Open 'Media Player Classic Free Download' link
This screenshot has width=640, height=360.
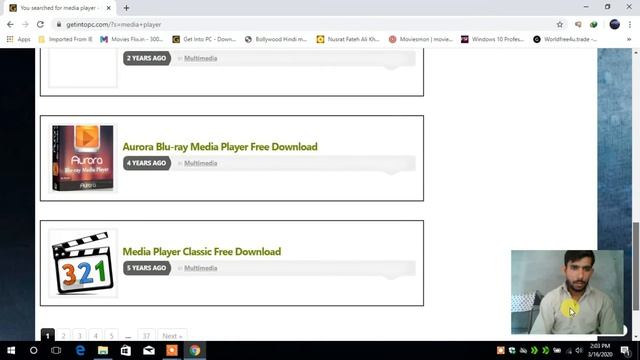point(202,251)
